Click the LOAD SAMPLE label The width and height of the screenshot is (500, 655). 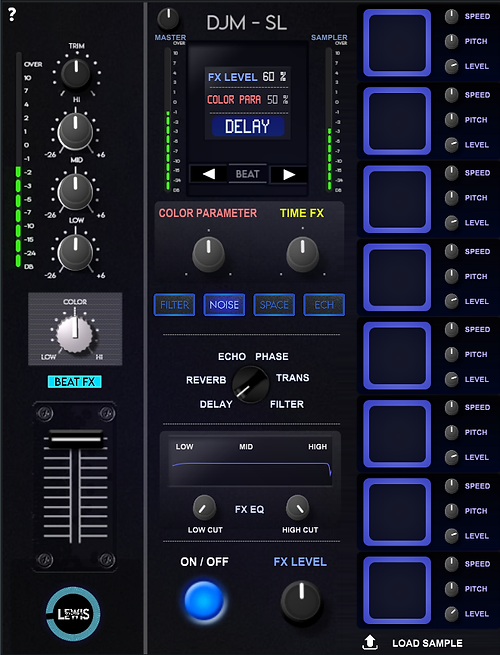tap(427, 643)
